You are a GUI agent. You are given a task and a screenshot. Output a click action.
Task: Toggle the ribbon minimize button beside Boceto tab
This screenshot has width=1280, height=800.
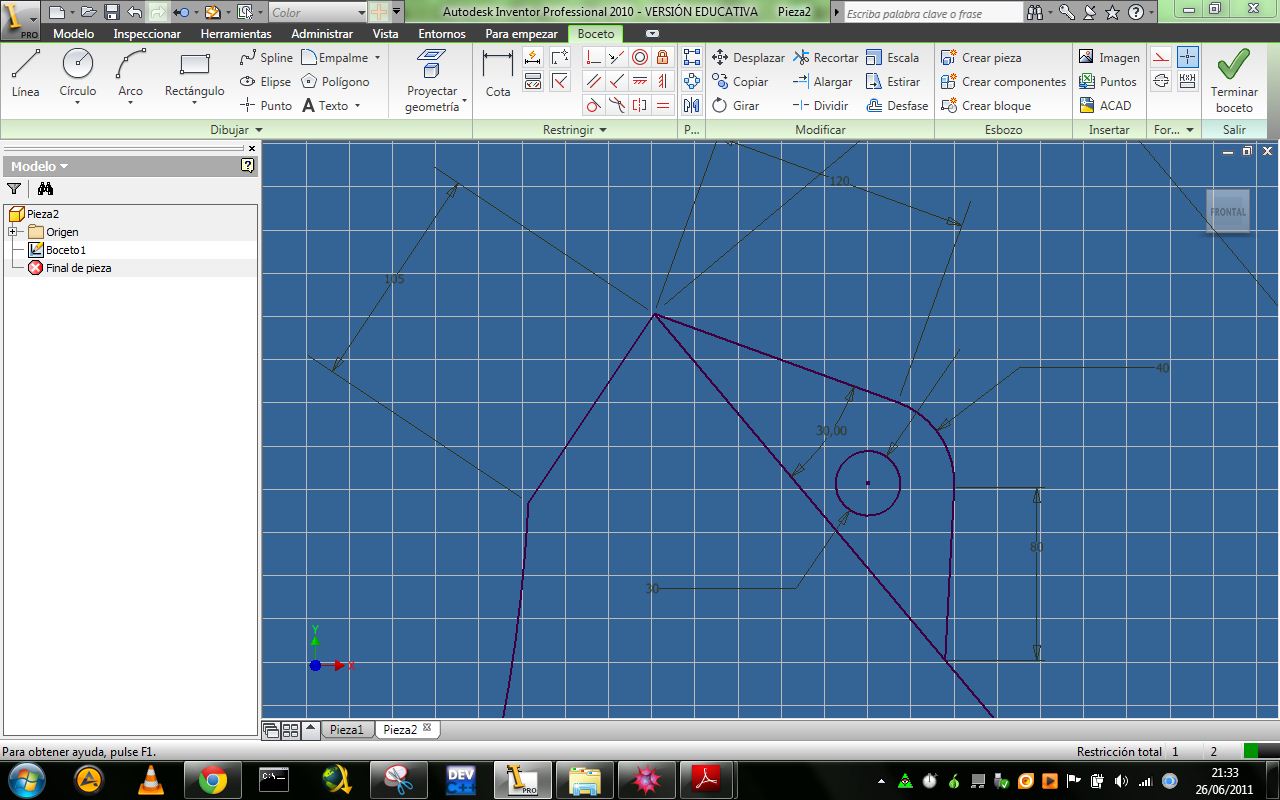tap(653, 34)
